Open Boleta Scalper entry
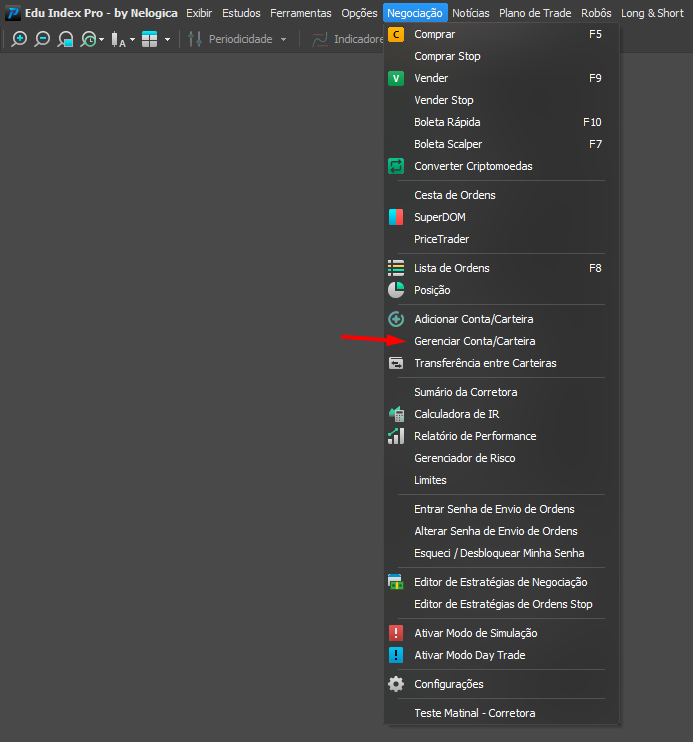This screenshot has width=693, height=742. (x=502, y=144)
